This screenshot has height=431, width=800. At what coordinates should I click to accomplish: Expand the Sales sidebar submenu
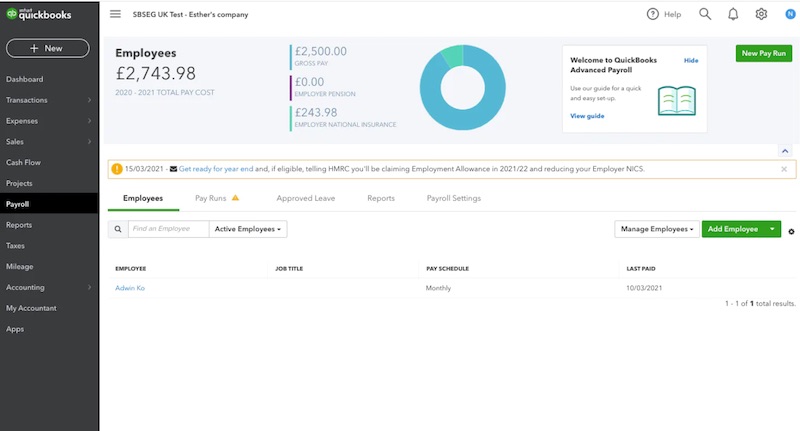pyautogui.click(x=89, y=141)
